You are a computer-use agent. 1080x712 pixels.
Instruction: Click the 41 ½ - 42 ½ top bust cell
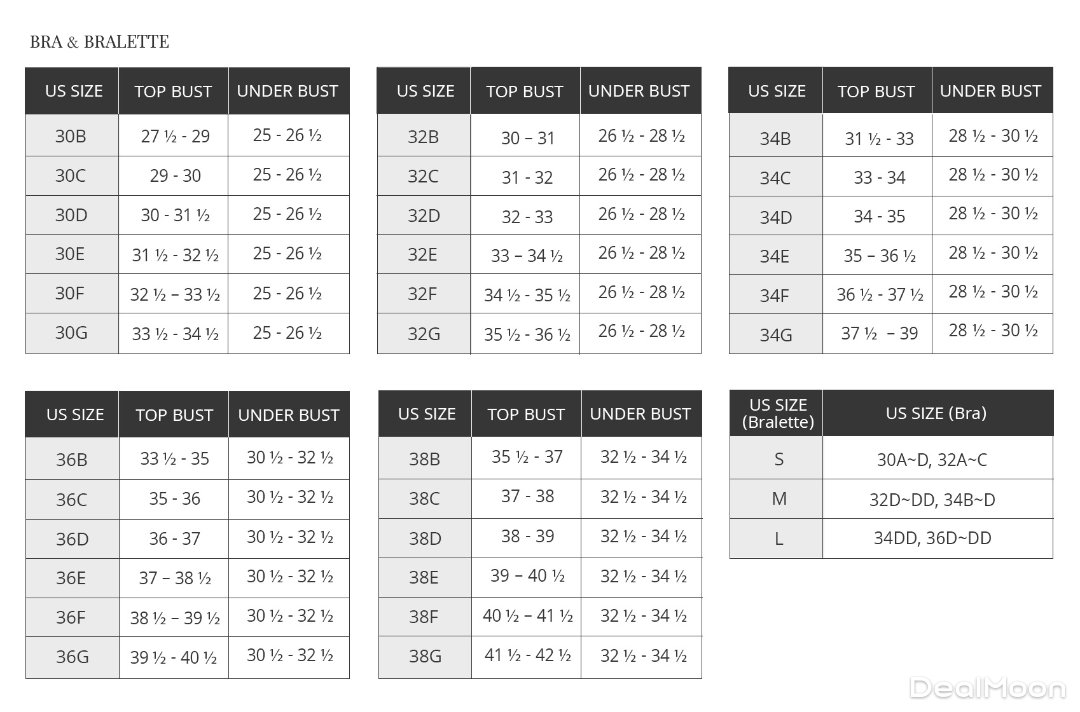coord(527,656)
